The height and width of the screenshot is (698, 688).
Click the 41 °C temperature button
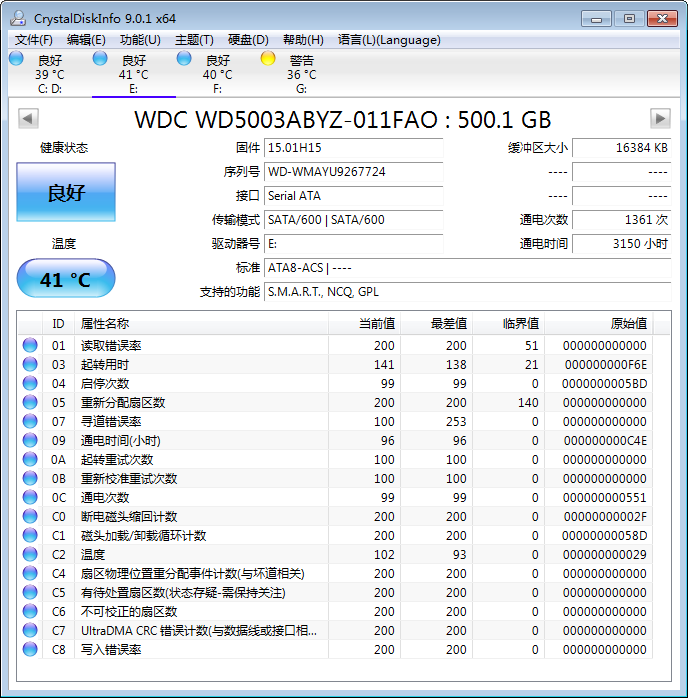[66, 279]
